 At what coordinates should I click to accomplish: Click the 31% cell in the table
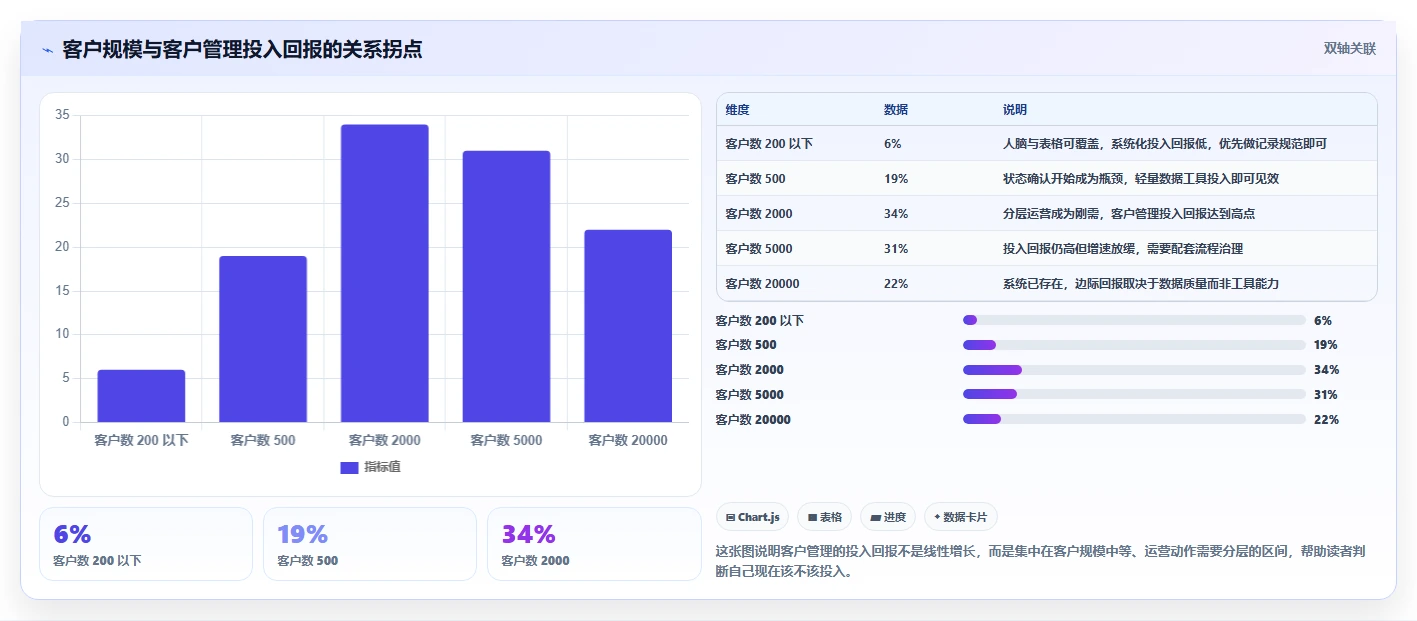[896, 249]
